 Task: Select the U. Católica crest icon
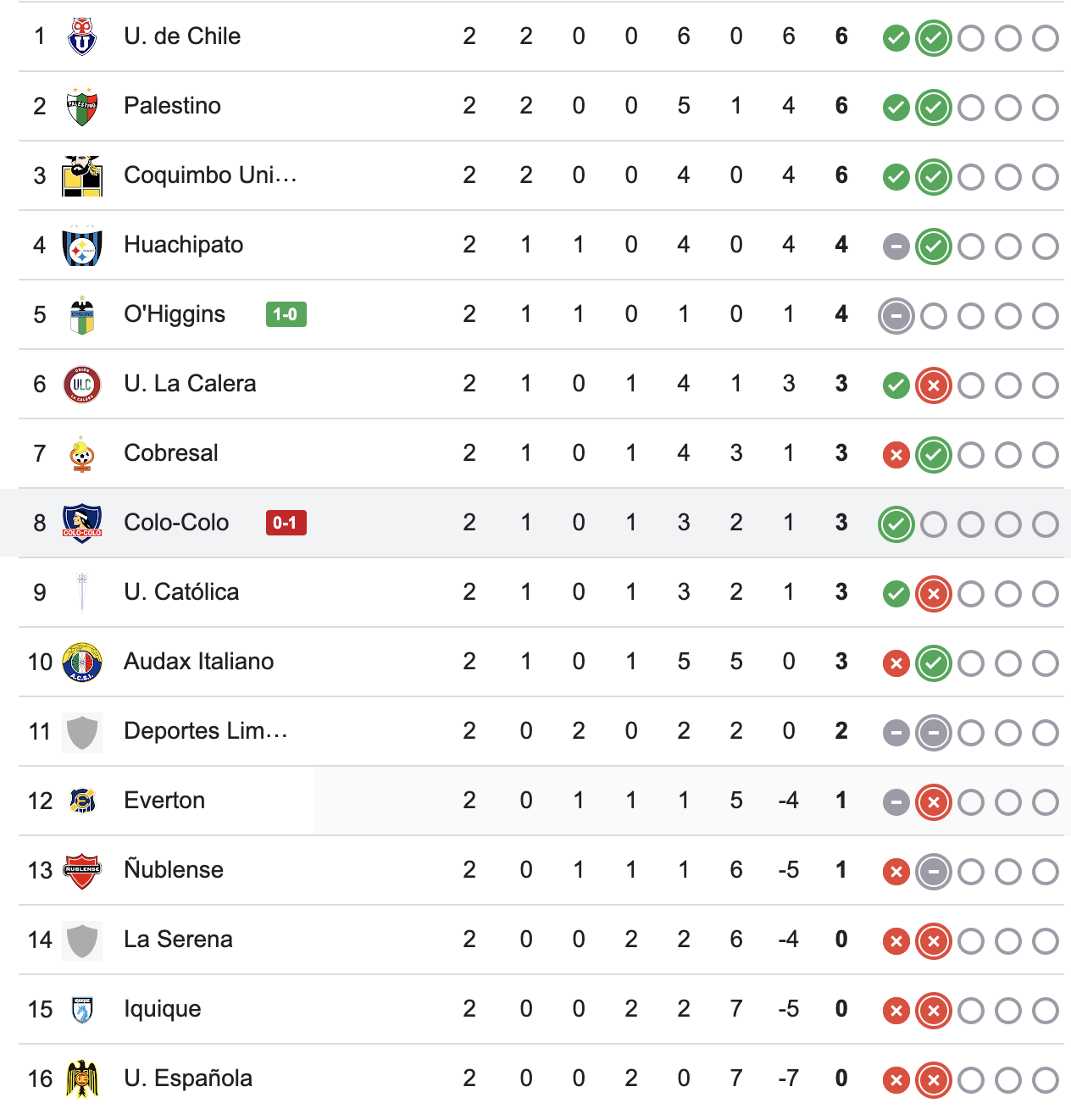click(x=82, y=592)
